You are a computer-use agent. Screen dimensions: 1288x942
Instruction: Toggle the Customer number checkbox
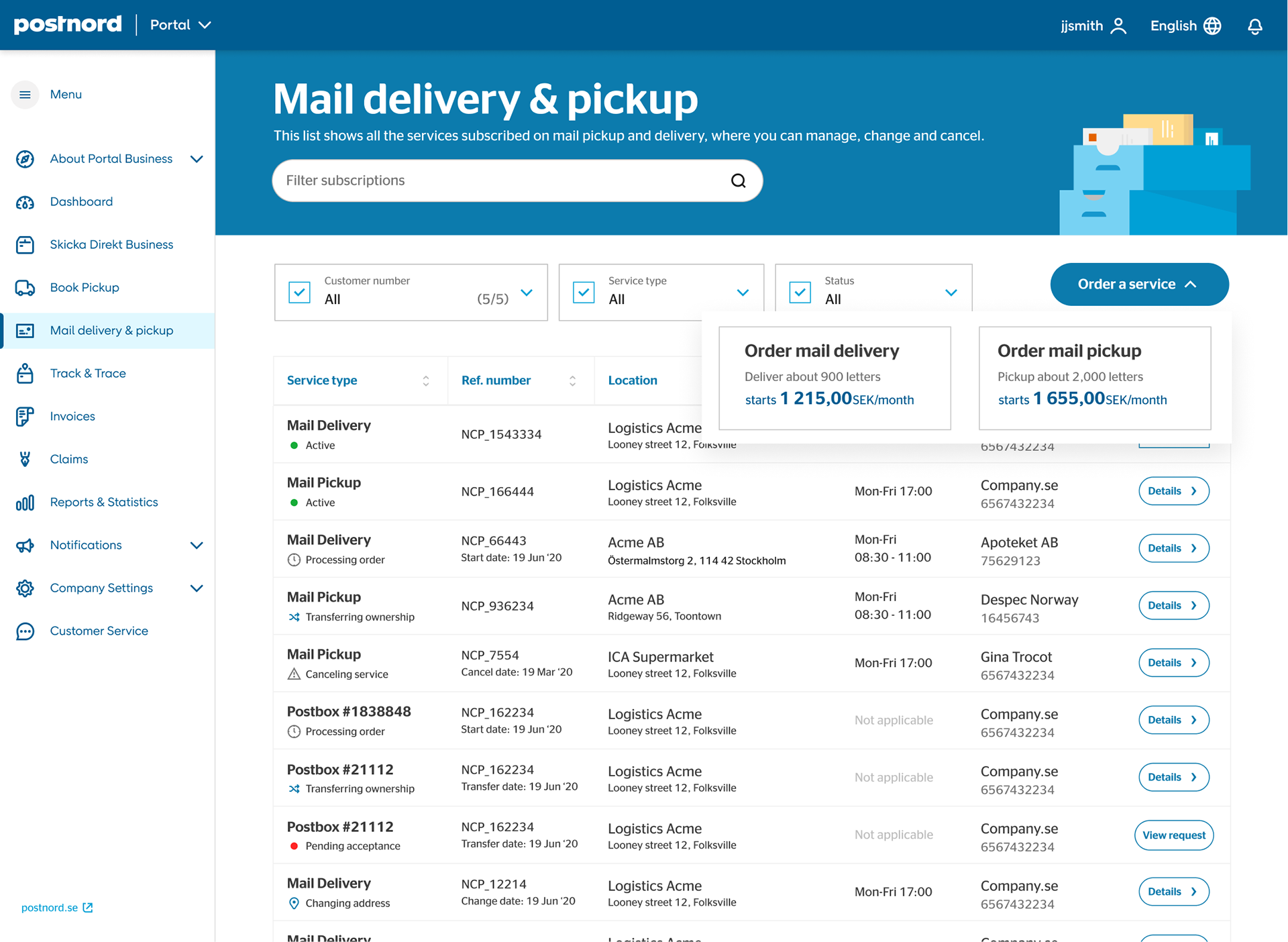click(x=299, y=293)
